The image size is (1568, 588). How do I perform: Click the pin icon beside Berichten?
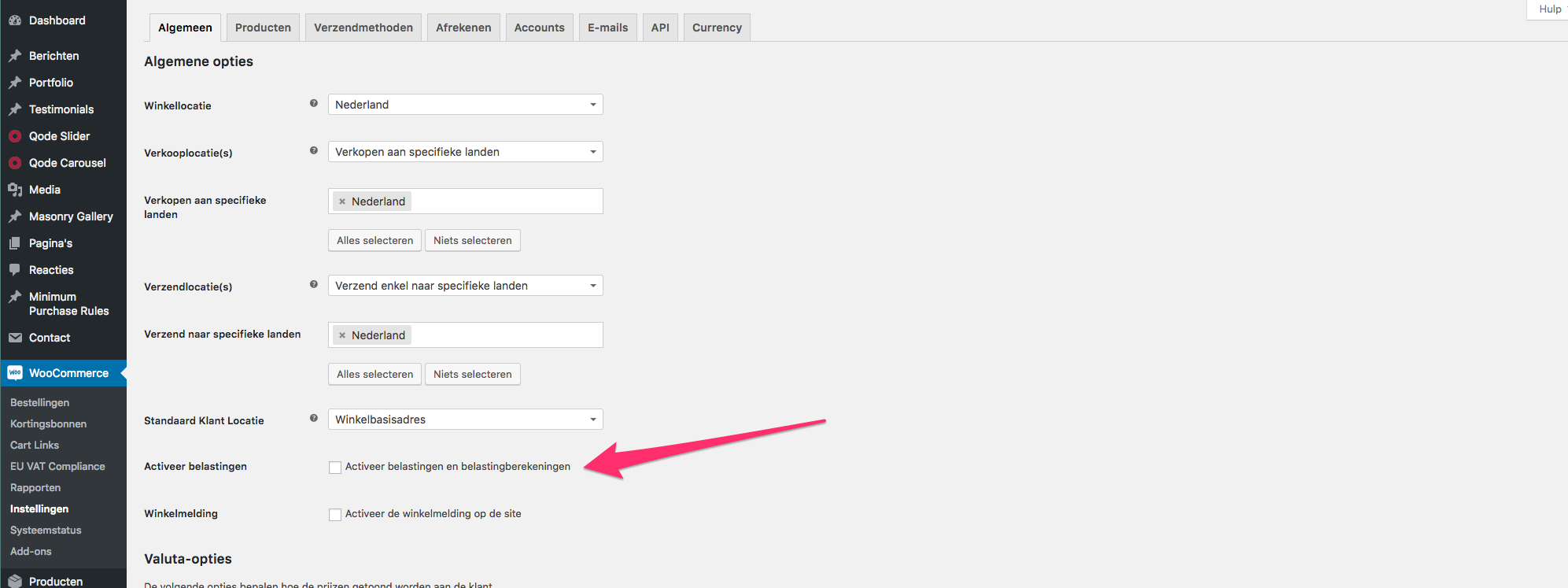coord(15,56)
